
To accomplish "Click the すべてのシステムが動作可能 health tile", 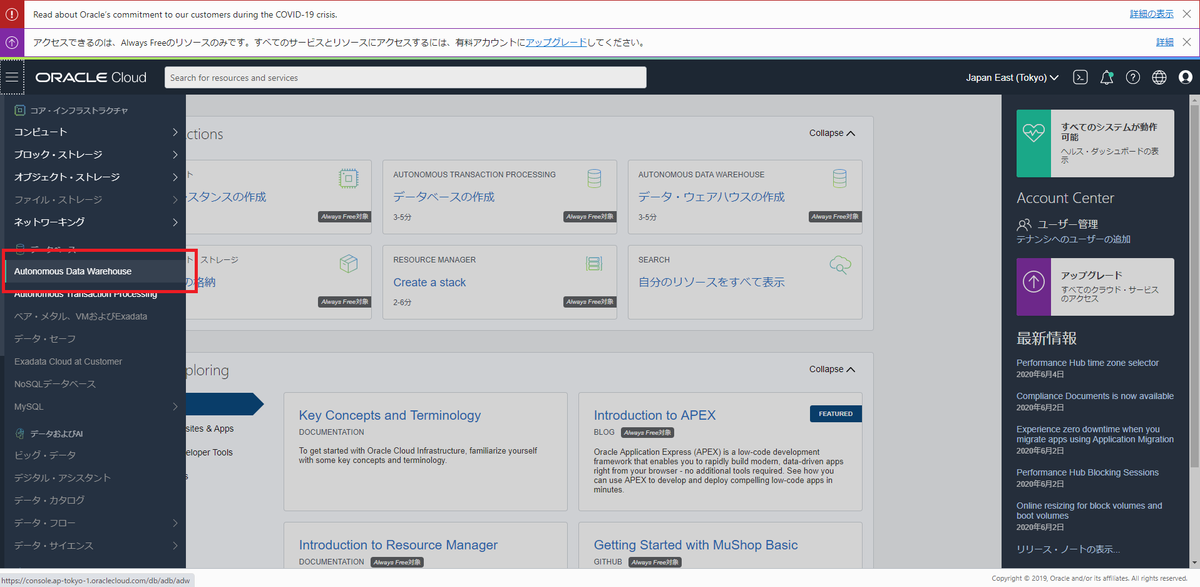I will [1096, 143].
